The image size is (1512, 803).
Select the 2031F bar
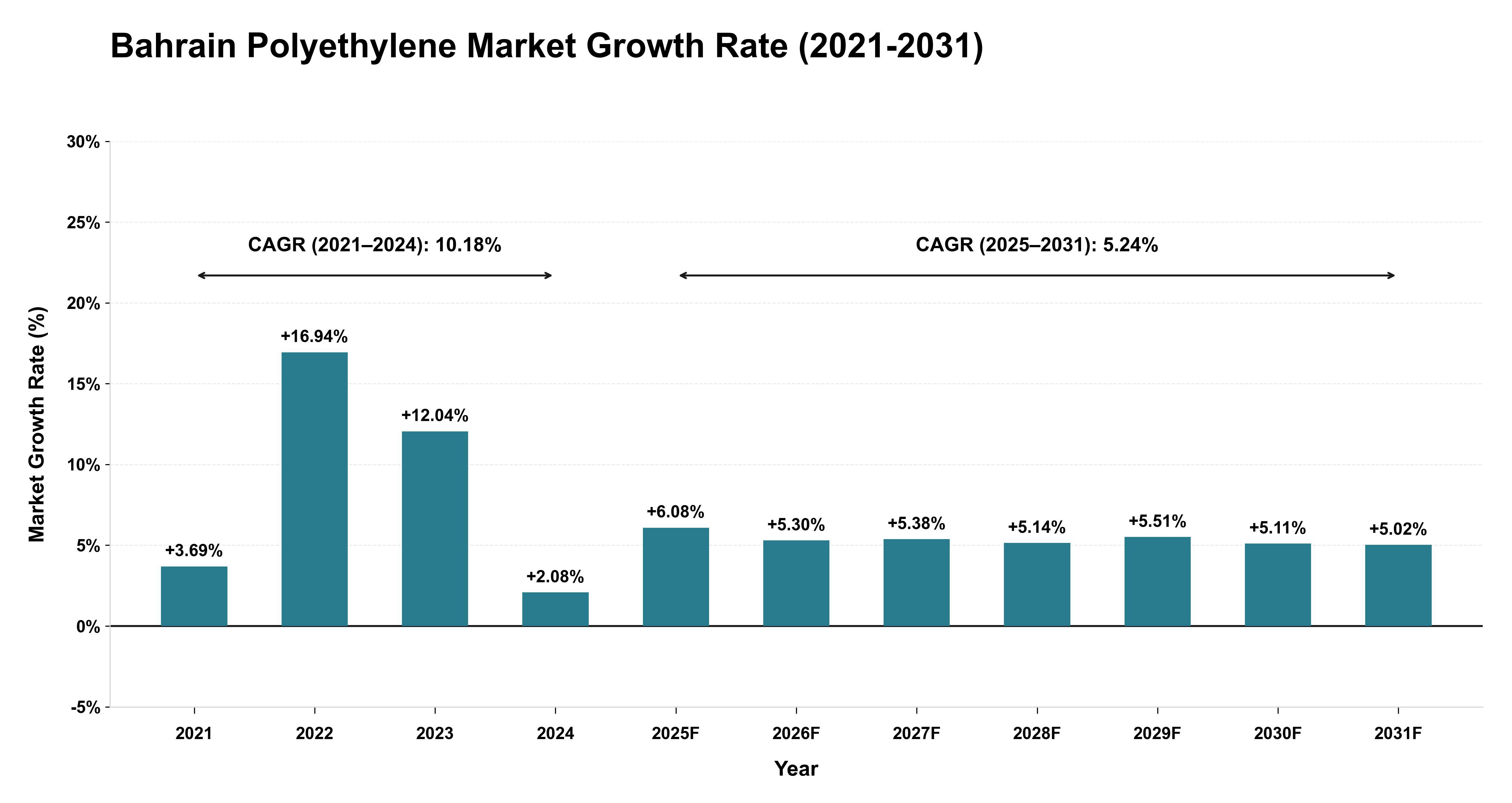coord(1398,586)
